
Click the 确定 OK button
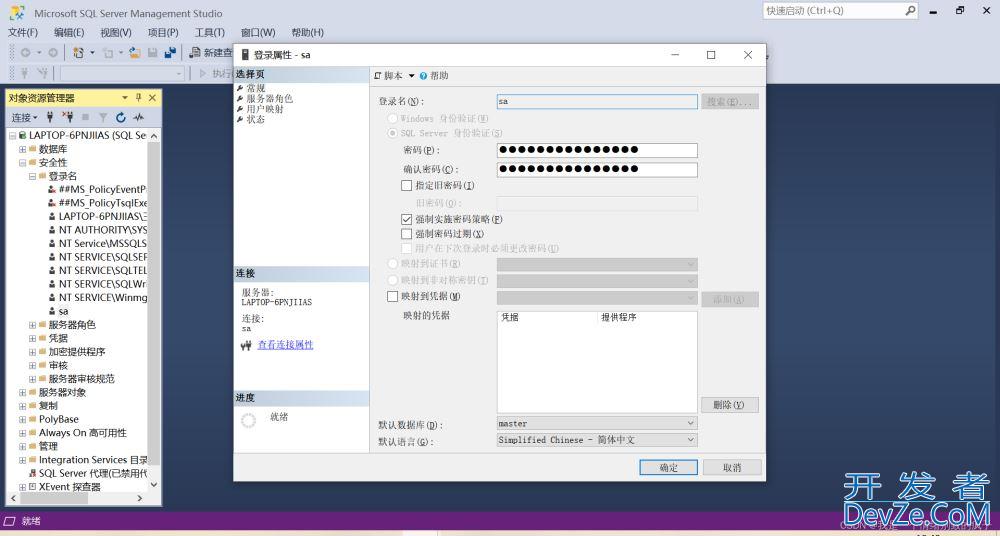pos(668,467)
